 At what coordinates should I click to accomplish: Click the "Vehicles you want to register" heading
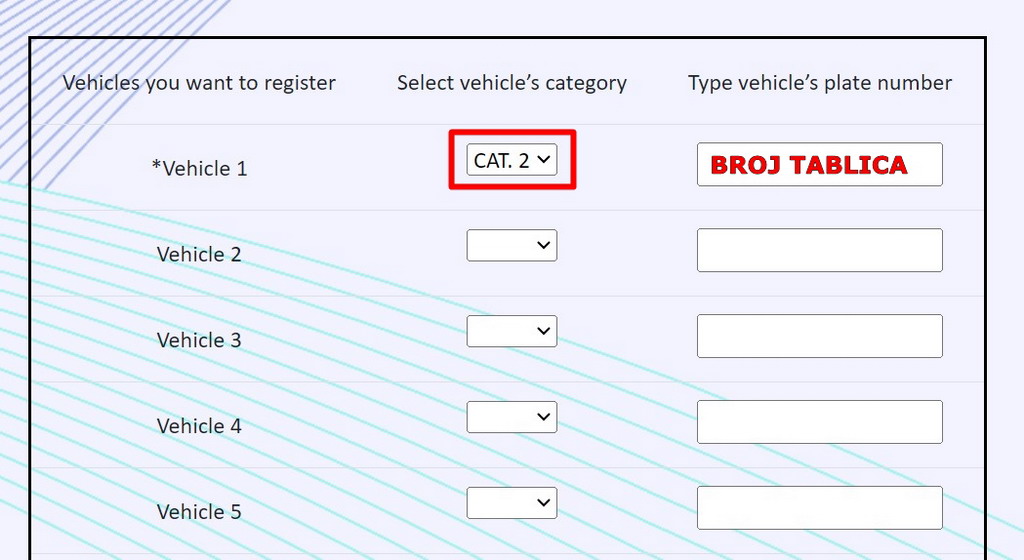199,82
